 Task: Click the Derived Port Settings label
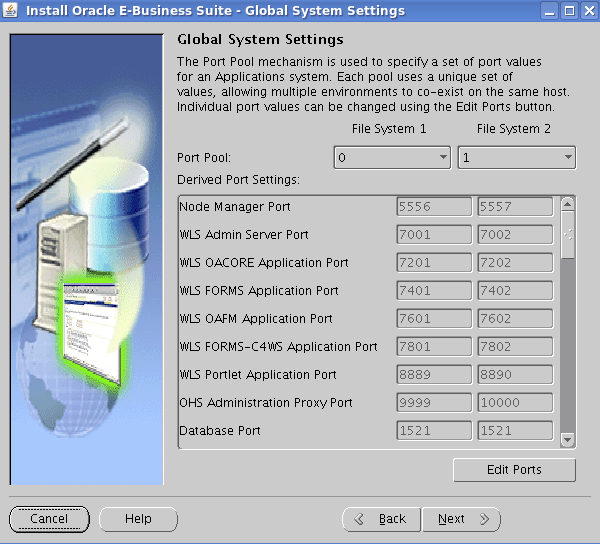tap(238, 180)
